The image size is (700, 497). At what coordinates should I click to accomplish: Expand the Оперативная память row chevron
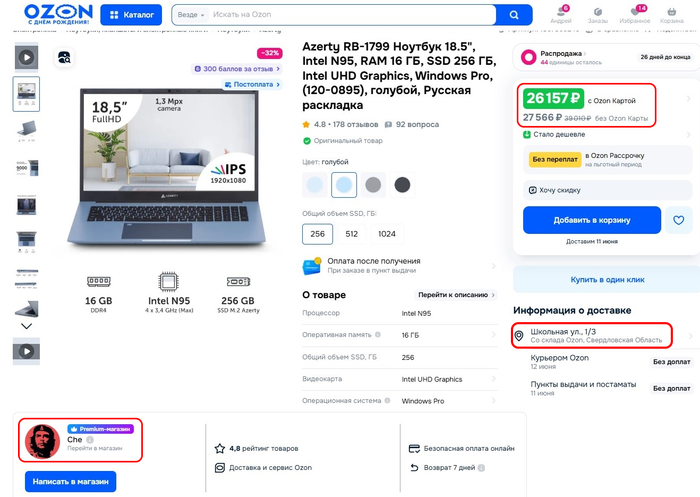point(493,334)
